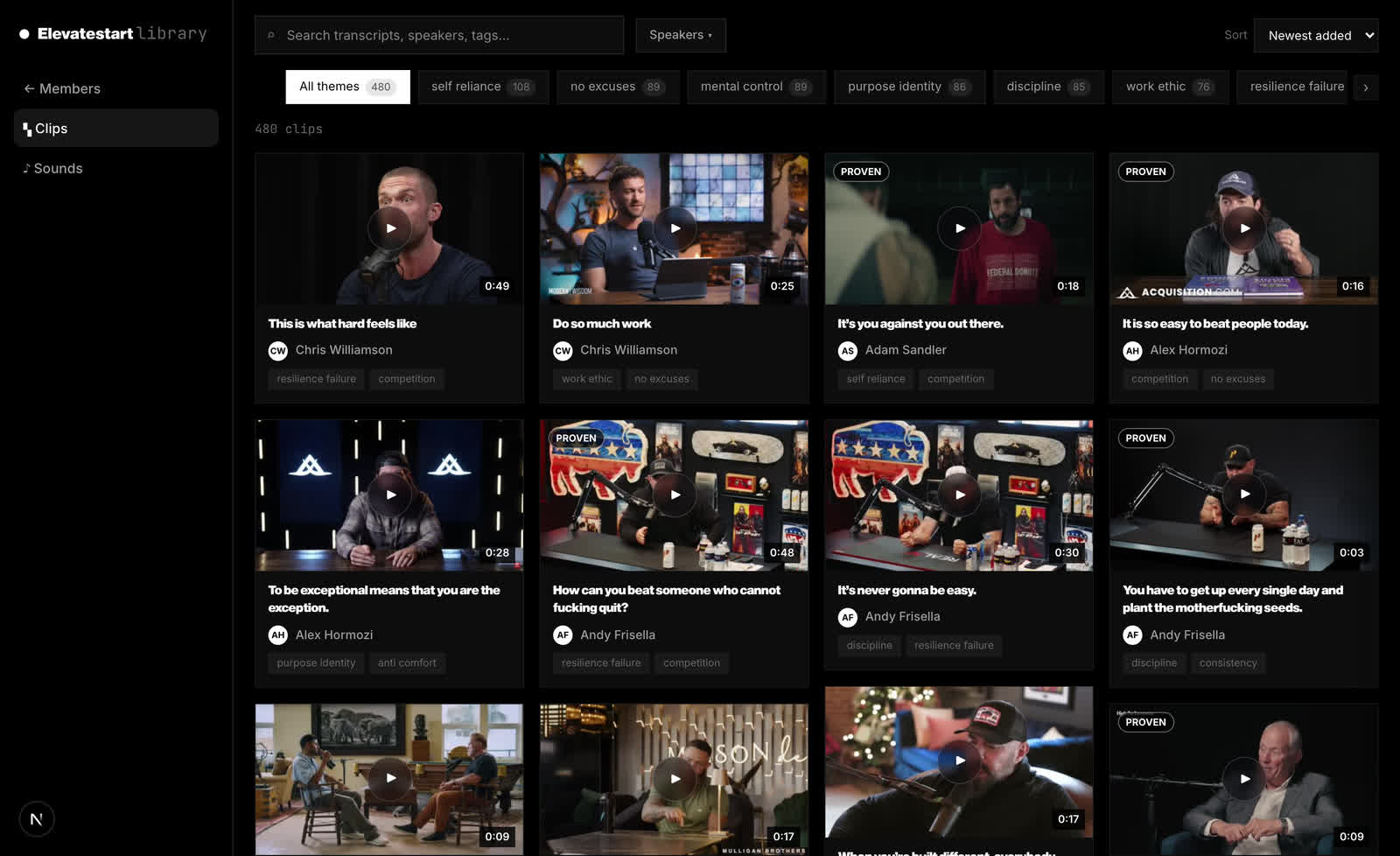Click the search magnifier icon

tap(271, 36)
